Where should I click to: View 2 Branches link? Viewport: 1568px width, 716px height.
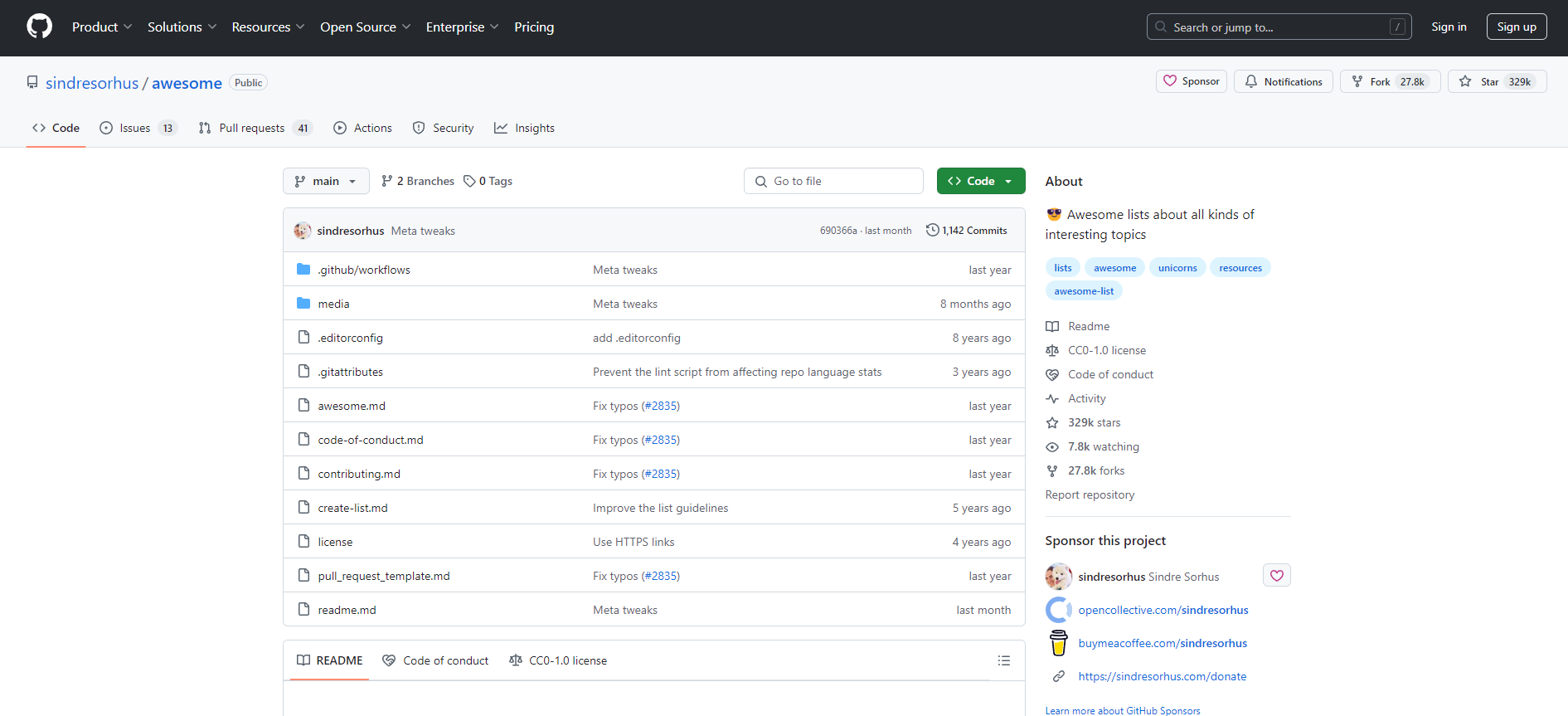[418, 181]
